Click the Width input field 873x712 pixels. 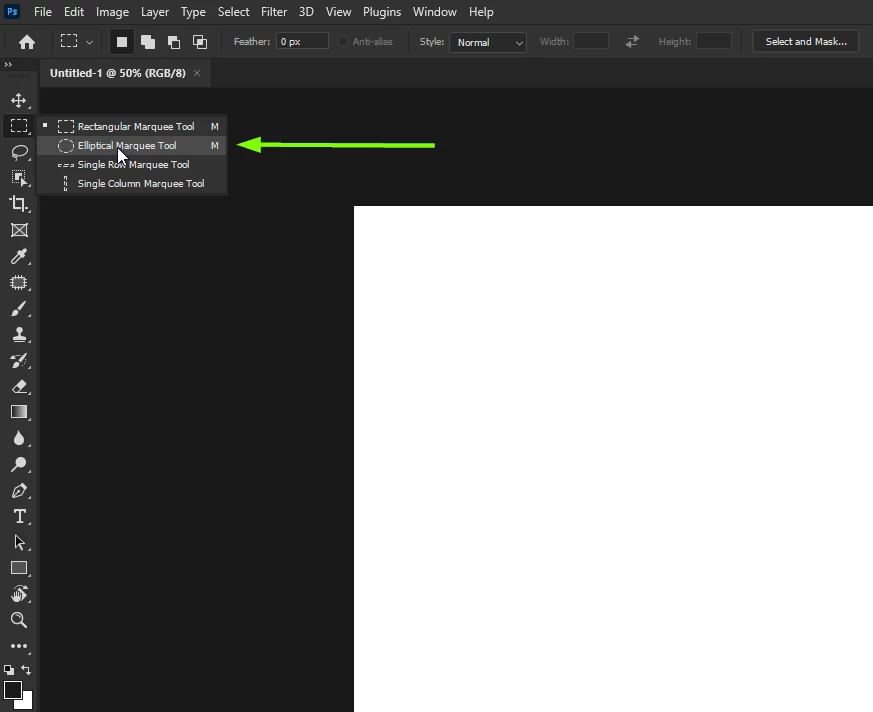591,41
